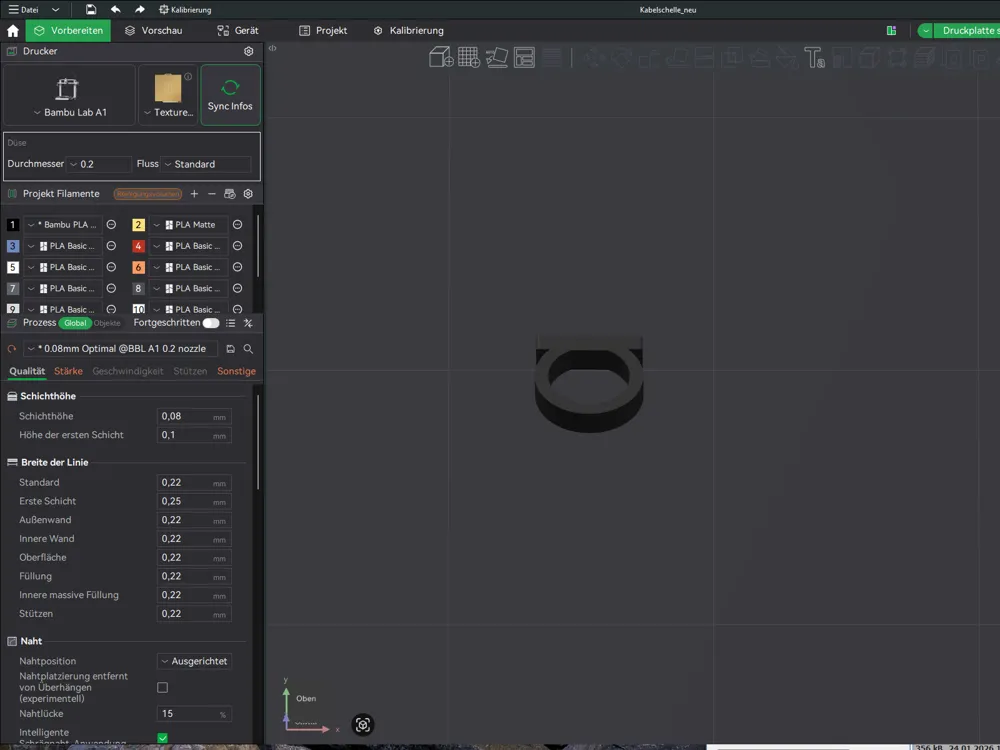1000x750 pixels.
Task: Open the Geschwindigkeit settings tab
Action: click(x=128, y=371)
